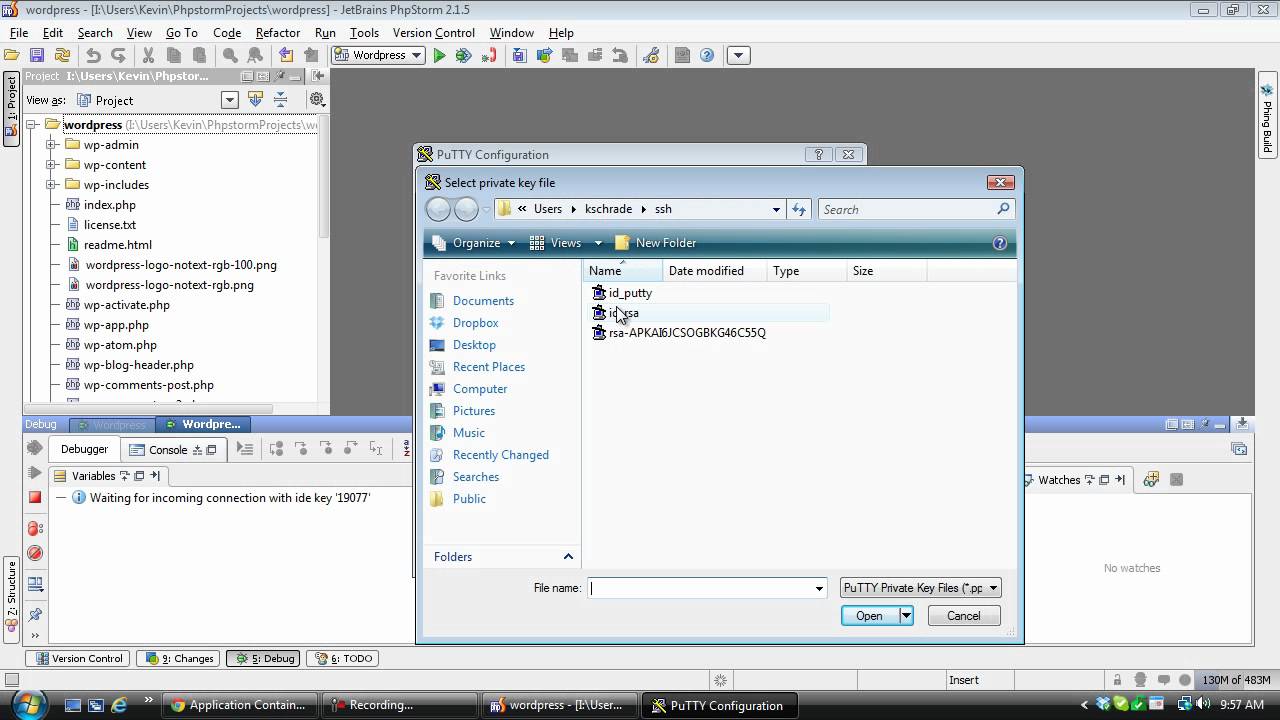The width and height of the screenshot is (1280, 720).
Task: Click the Undo toolbar icon
Action: (x=93, y=55)
